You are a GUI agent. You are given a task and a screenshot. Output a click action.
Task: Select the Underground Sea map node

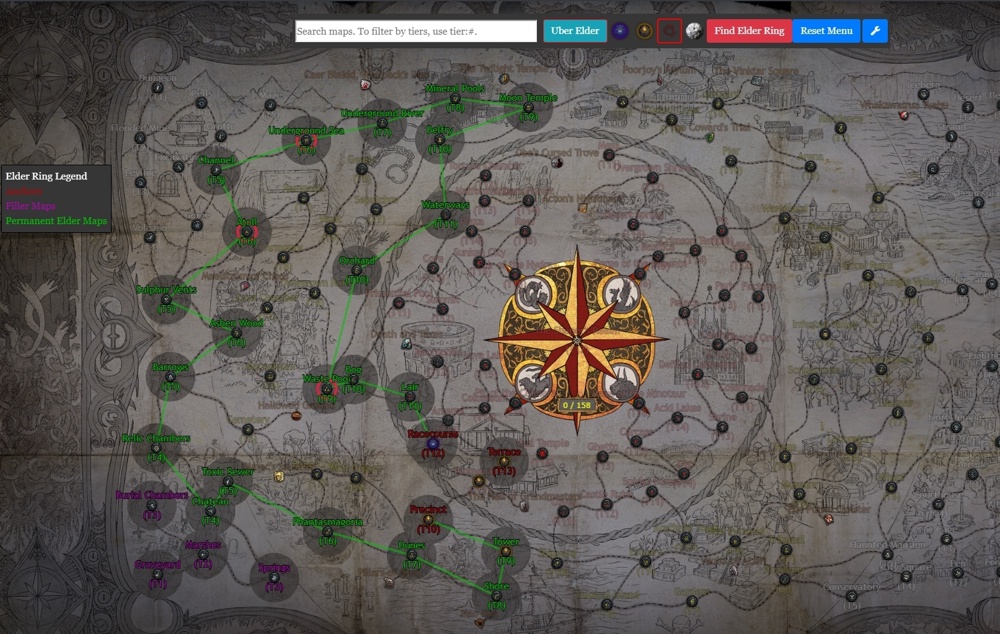(x=305, y=140)
